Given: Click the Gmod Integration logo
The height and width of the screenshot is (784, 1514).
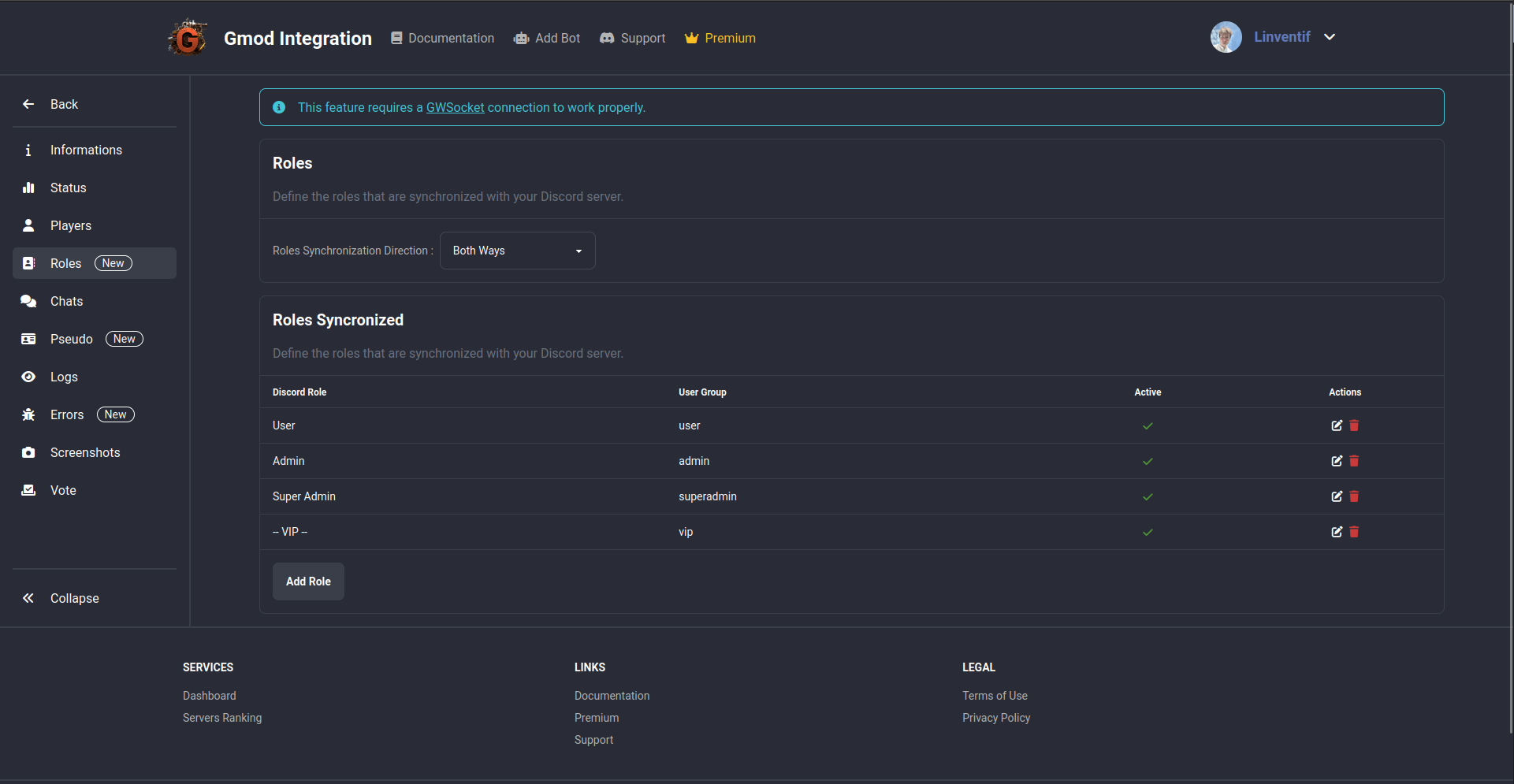Looking at the screenshot, I should 188,38.
